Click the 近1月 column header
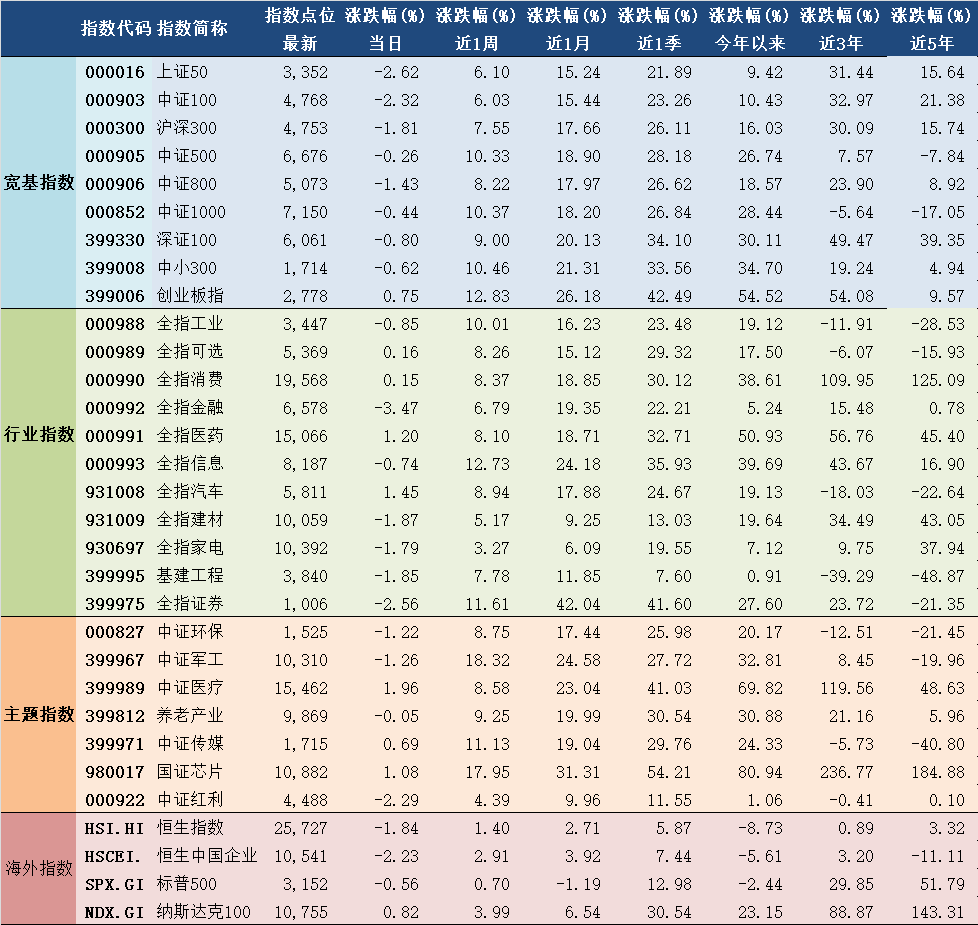Screen dimensions: 978x925 click(568, 44)
